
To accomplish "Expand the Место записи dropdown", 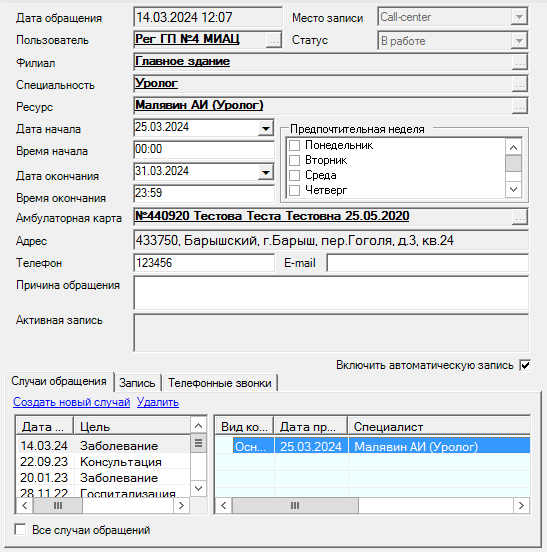I will tap(519, 17).
